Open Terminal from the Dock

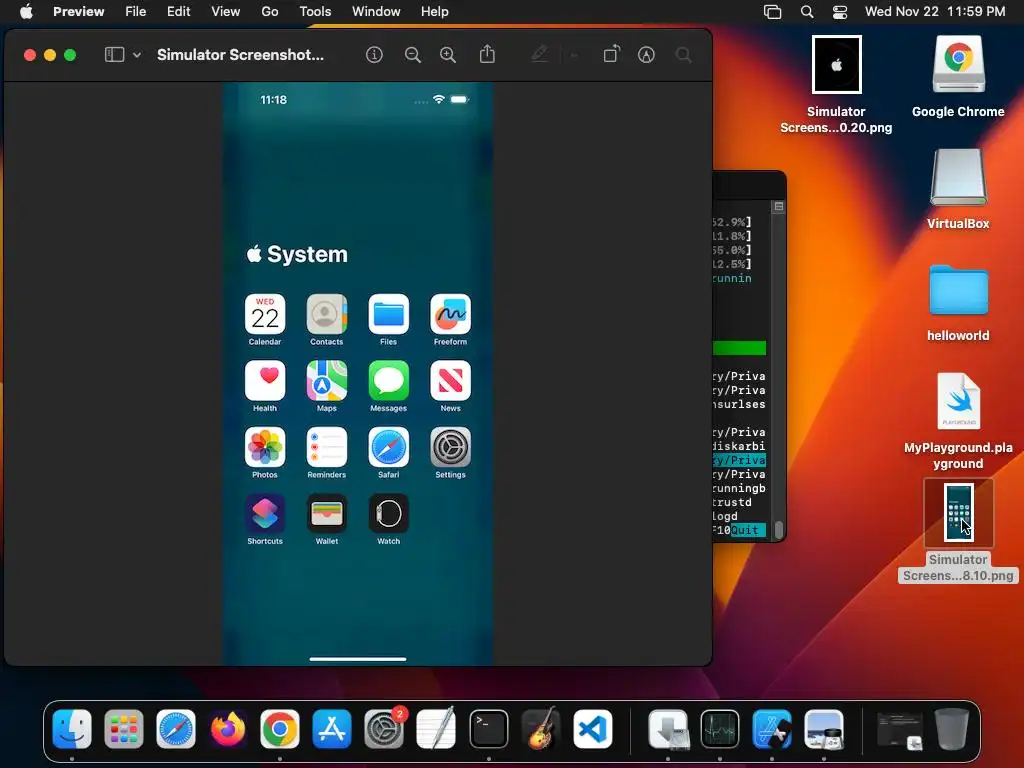488,728
